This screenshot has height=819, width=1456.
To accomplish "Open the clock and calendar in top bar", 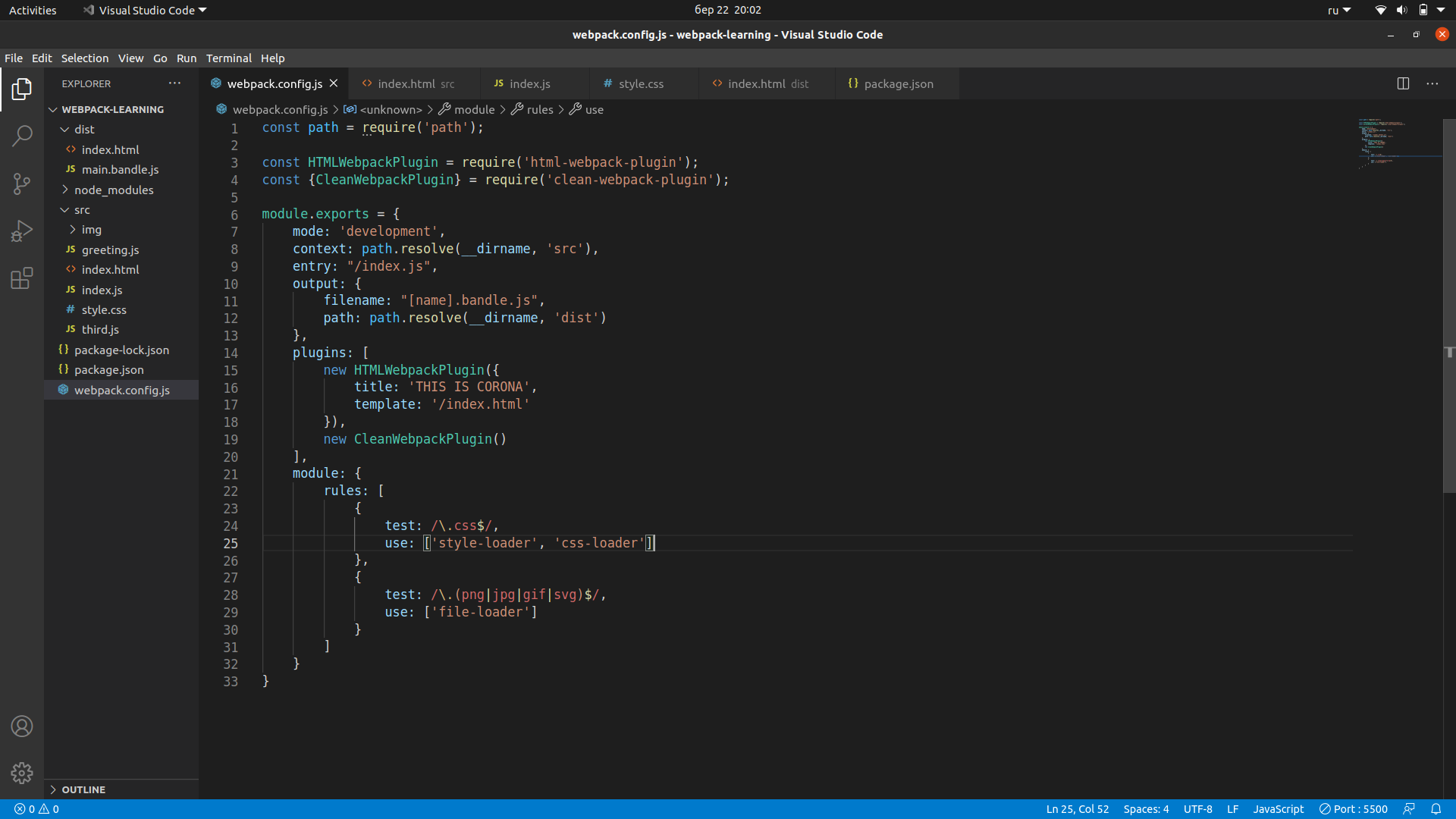I will [x=727, y=10].
